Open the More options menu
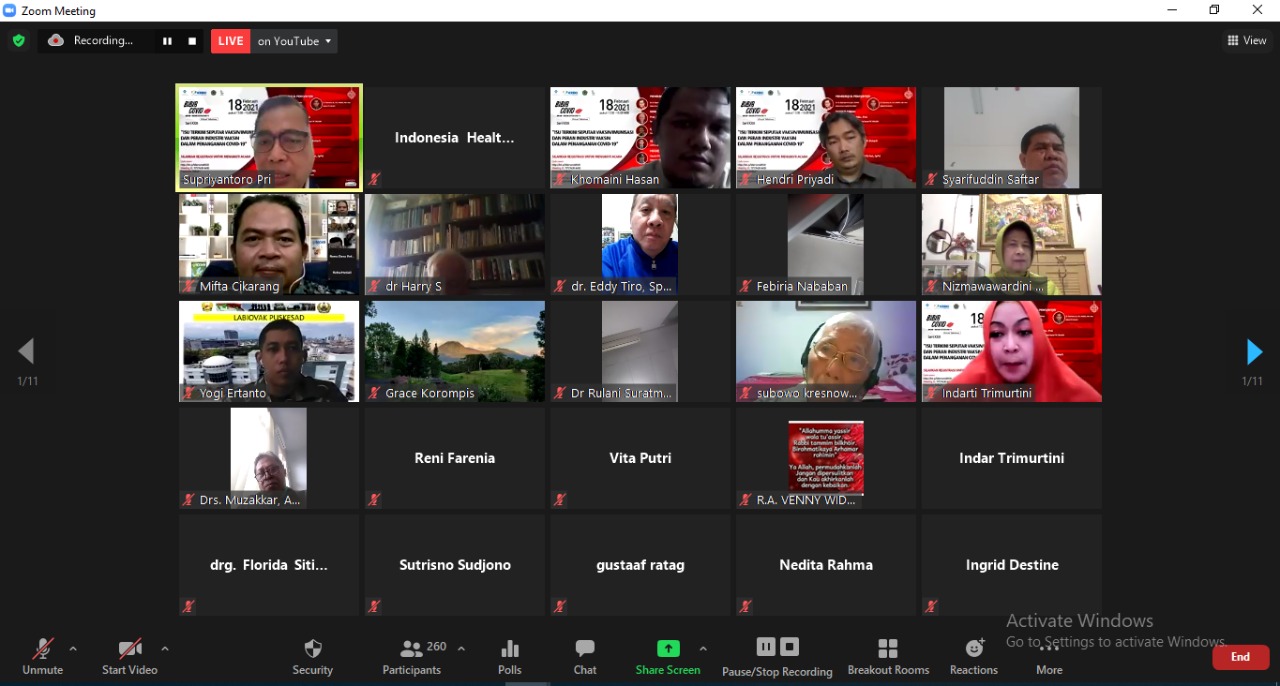The image size is (1280, 686). click(x=1049, y=657)
